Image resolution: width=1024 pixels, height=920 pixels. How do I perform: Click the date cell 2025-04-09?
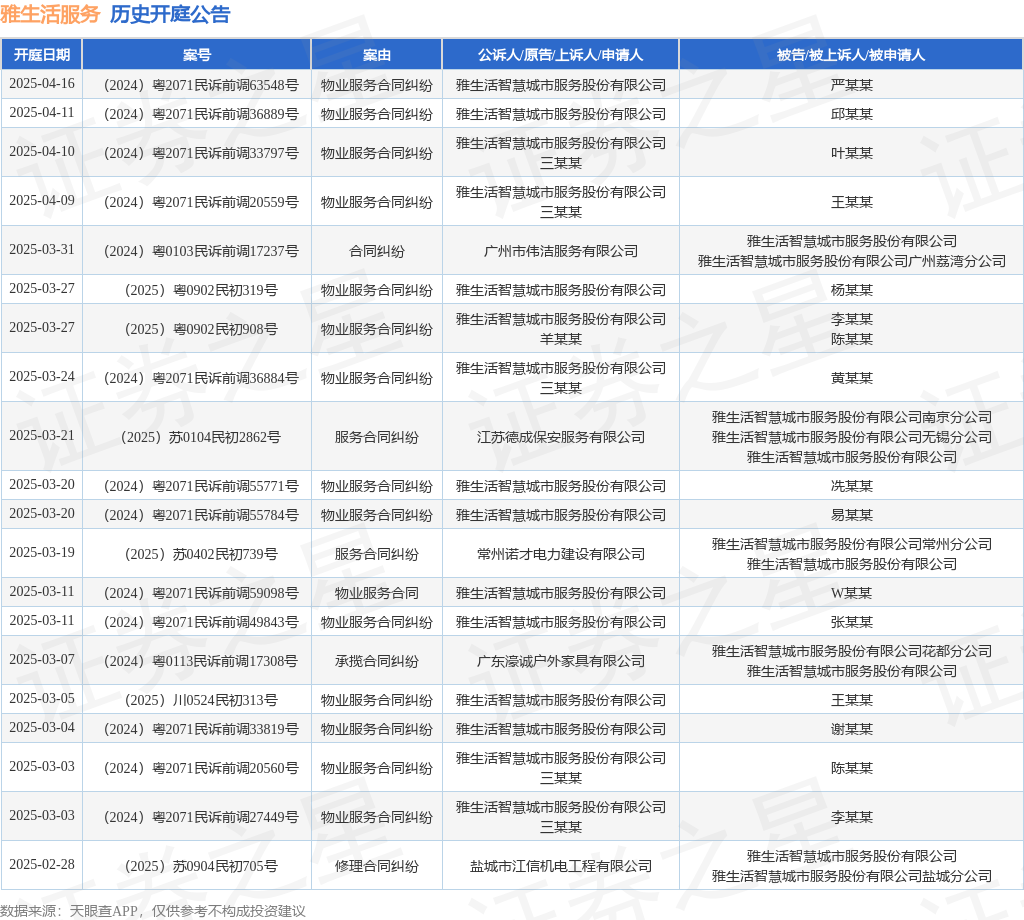(x=42, y=200)
